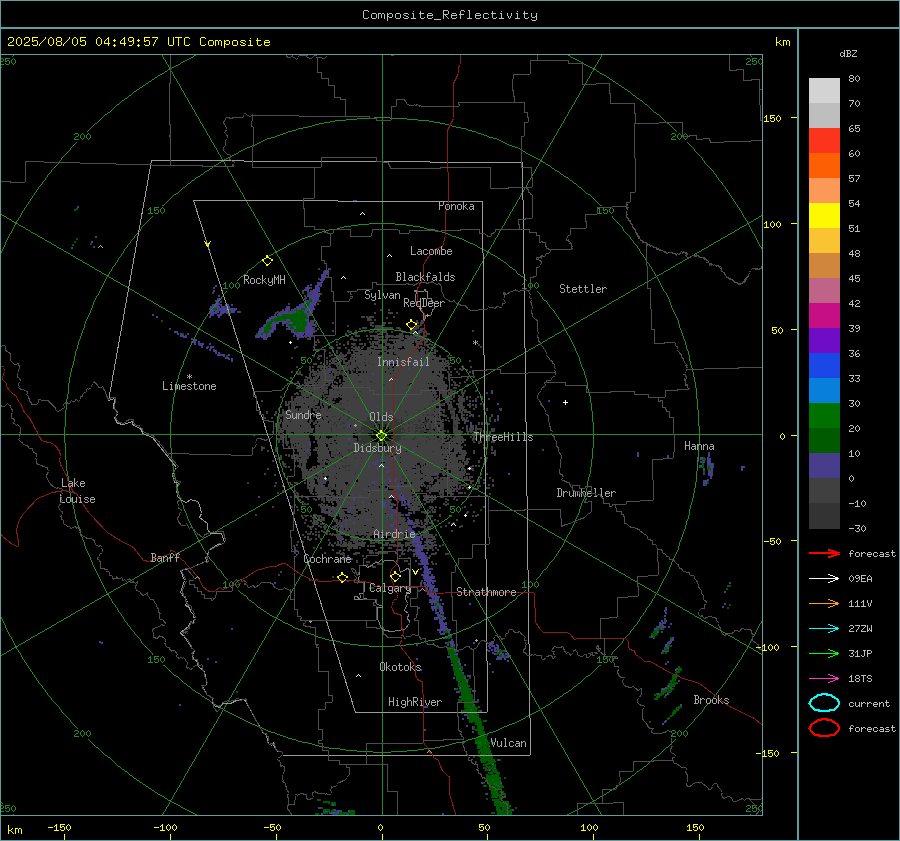The height and width of the screenshot is (841, 900).
Task: Select the cyan 27ZW arrow icon
Action: [824, 629]
